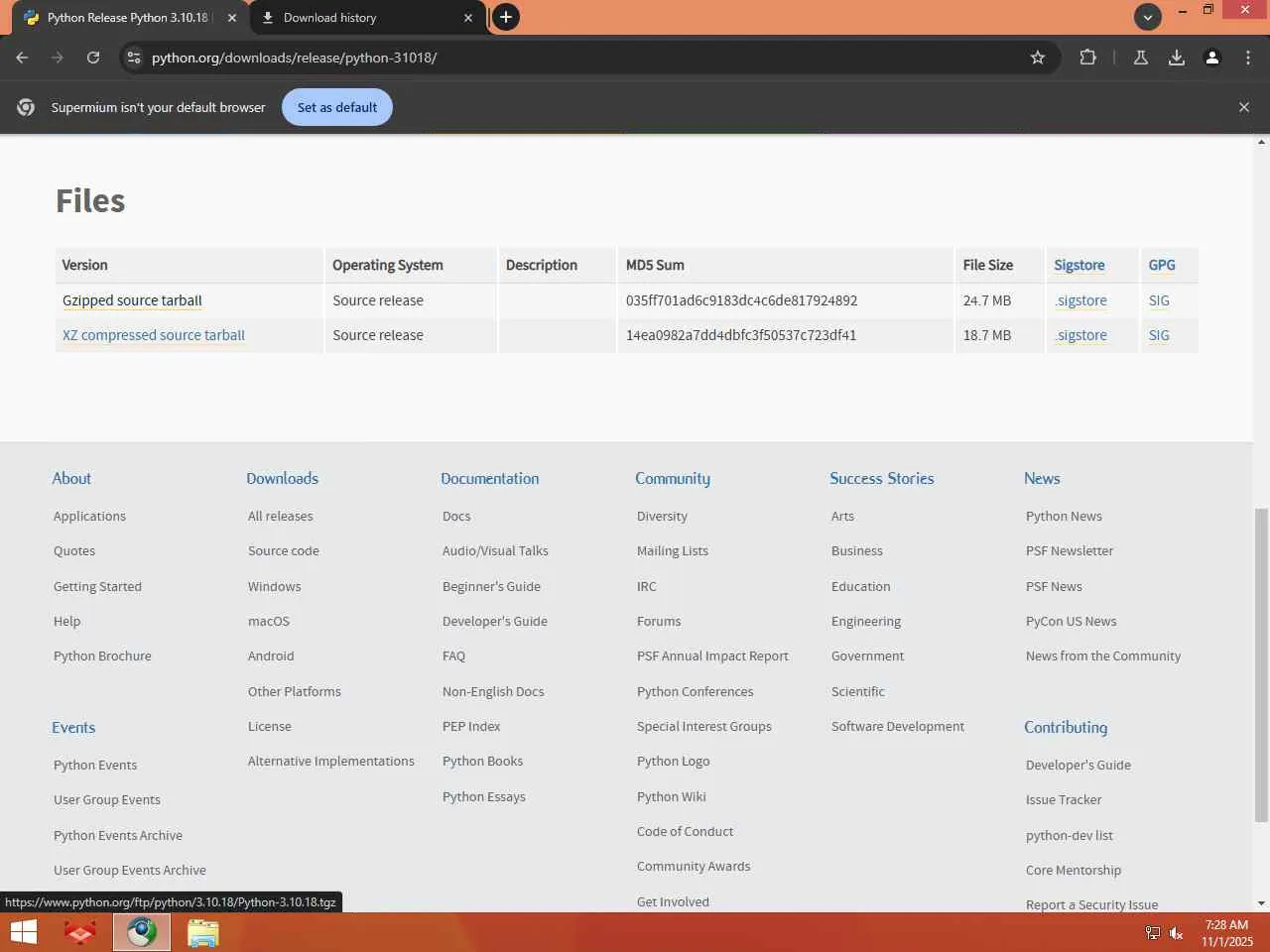Open the Extensions puzzle icon
The height and width of the screenshot is (952, 1270).
1088,58
